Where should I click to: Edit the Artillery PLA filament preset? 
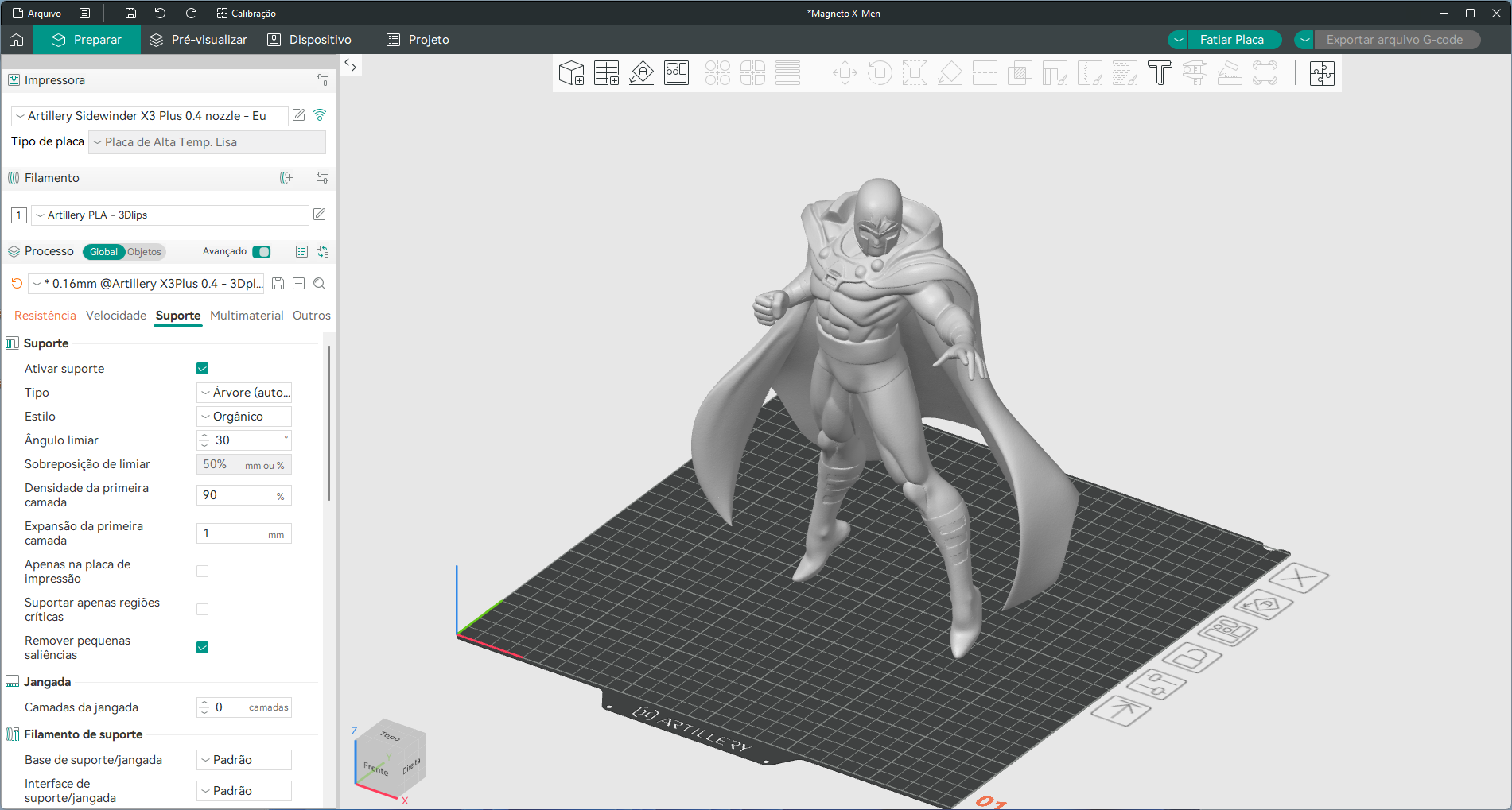320,215
